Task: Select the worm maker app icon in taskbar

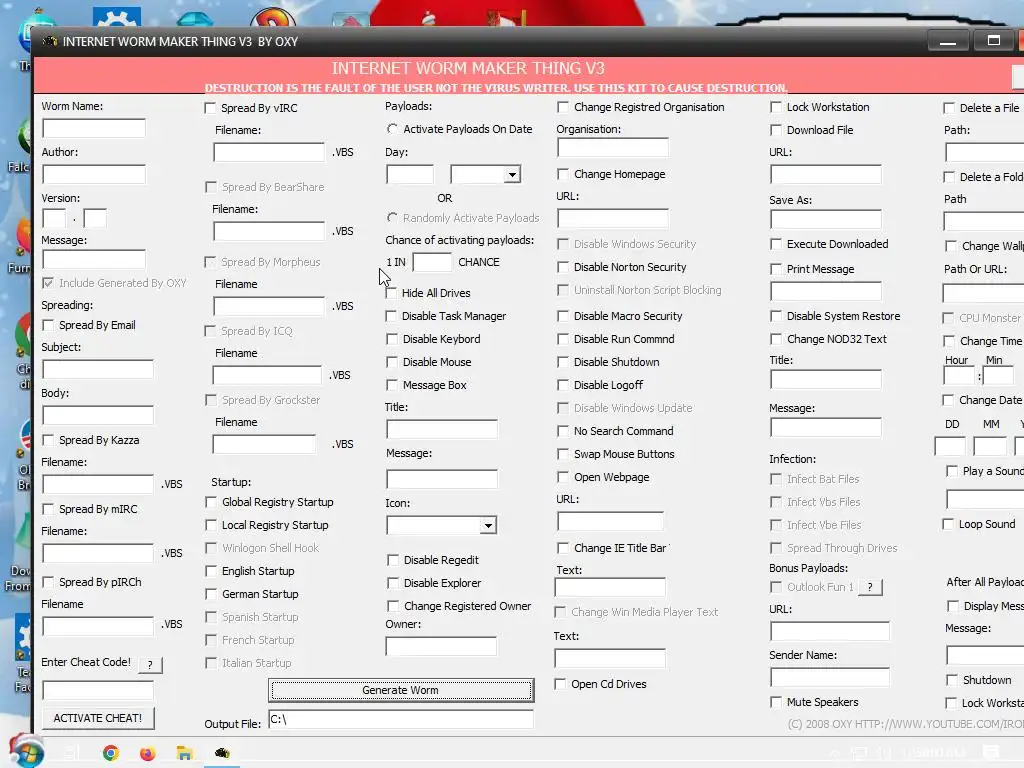Action: click(x=222, y=753)
